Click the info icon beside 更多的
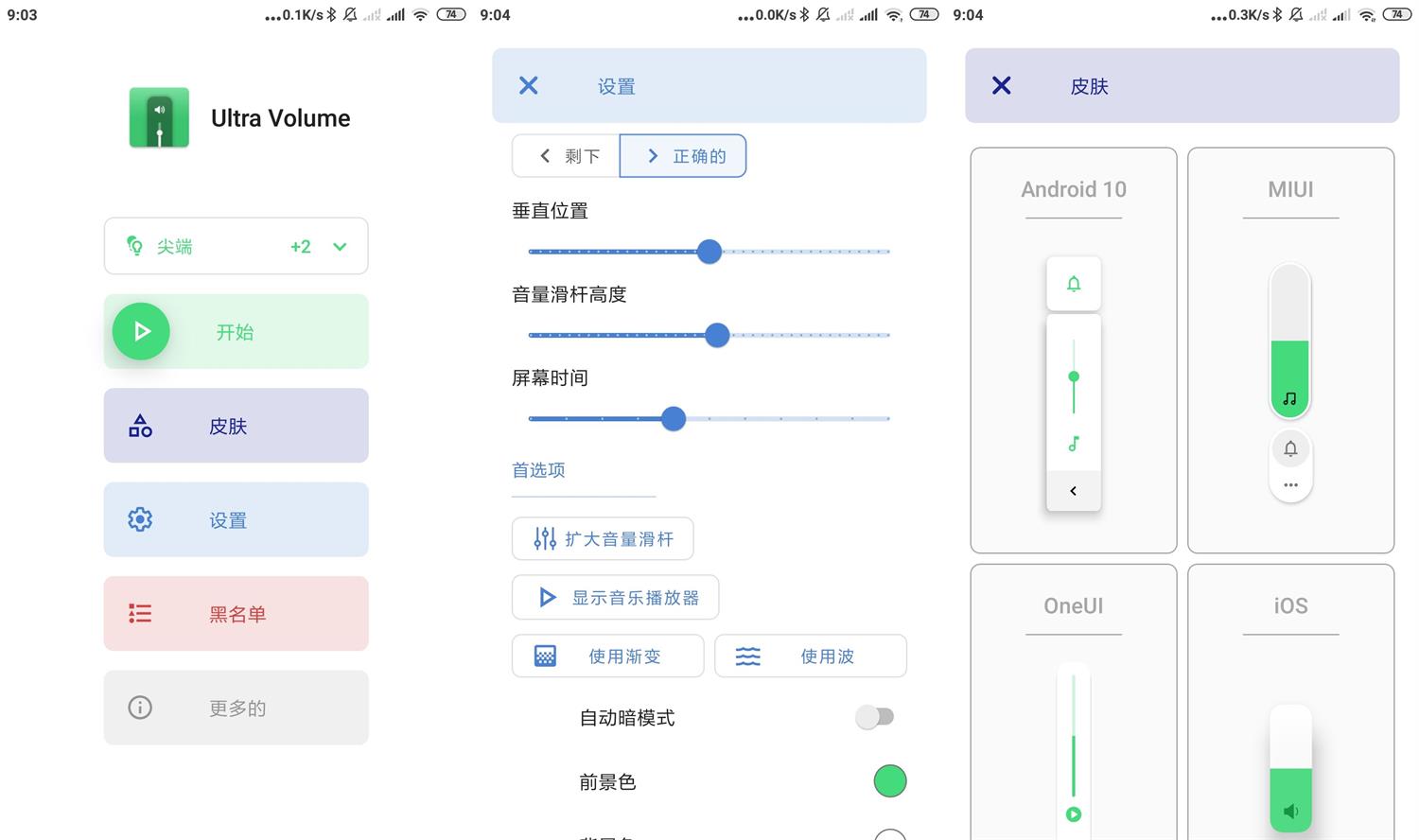 click(140, 708)
